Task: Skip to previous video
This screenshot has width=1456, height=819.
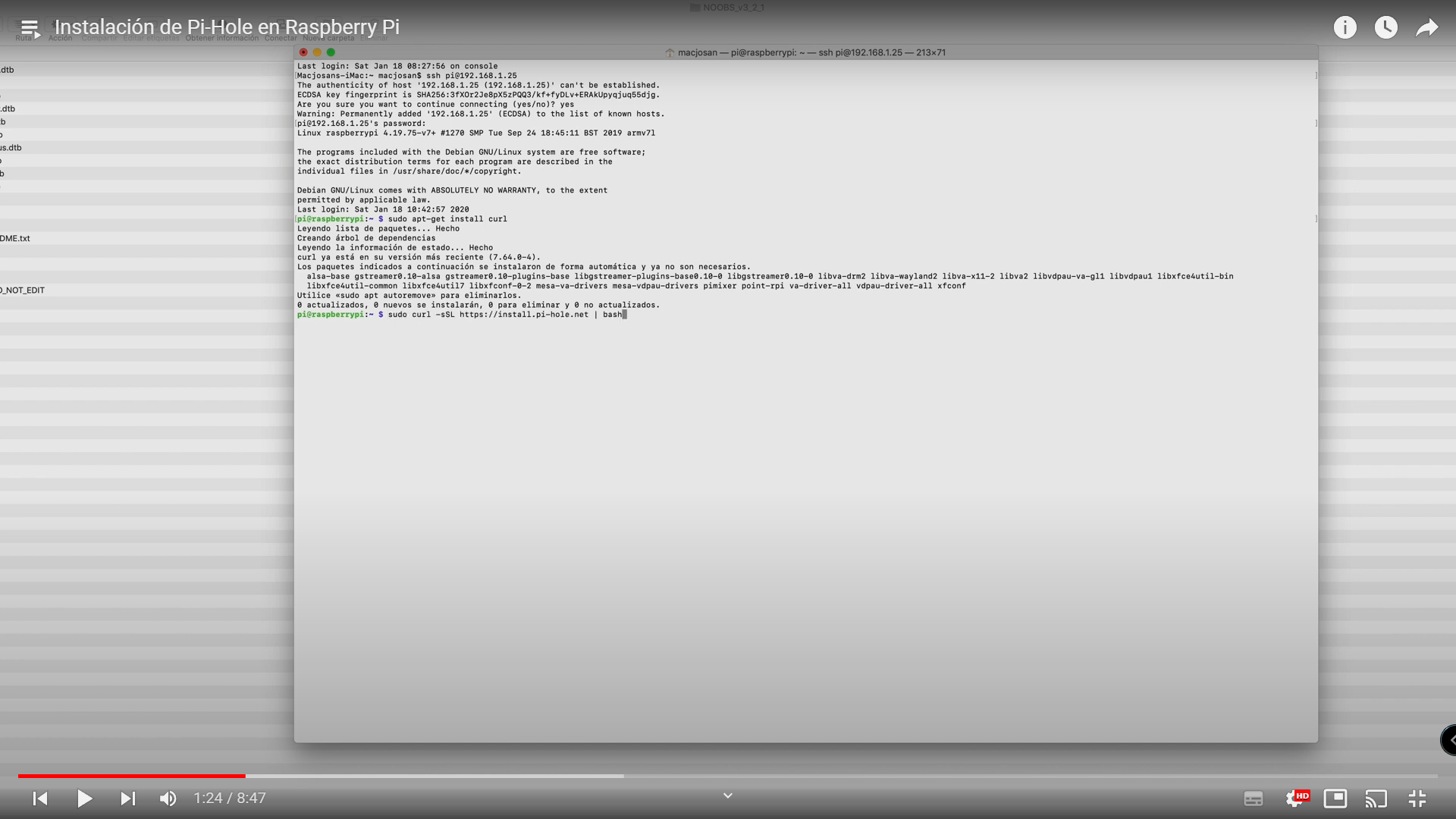Action: 40,799
